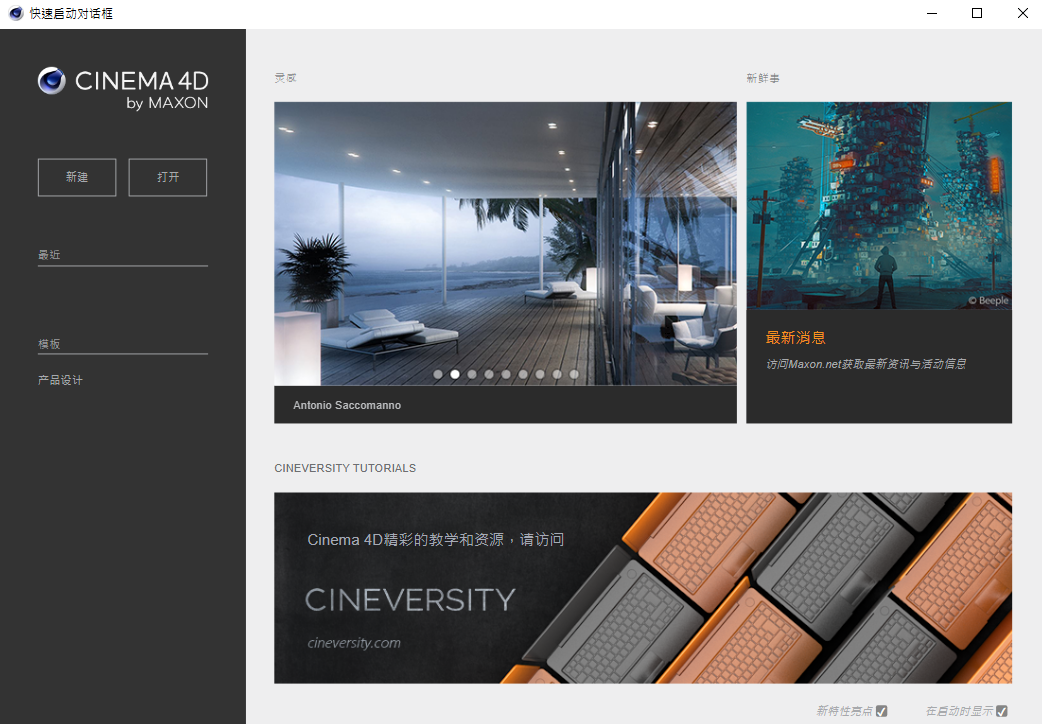Click the Cinema 4D icon in the title bar

pos(16,13)
